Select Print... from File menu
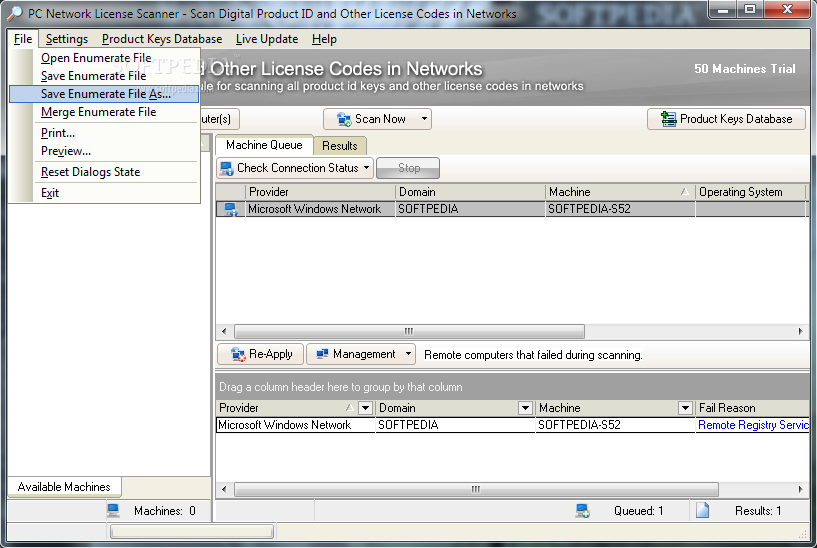This screenshot has width=817, height=548. [x=104, y=133]
